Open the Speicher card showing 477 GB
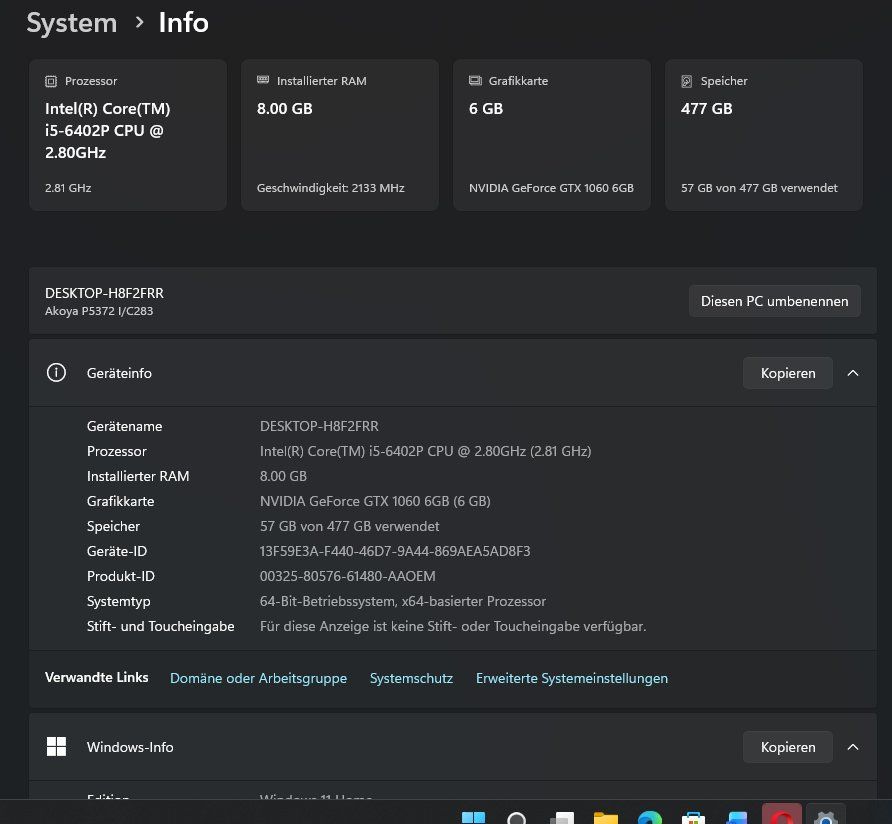 coord(764,135)
